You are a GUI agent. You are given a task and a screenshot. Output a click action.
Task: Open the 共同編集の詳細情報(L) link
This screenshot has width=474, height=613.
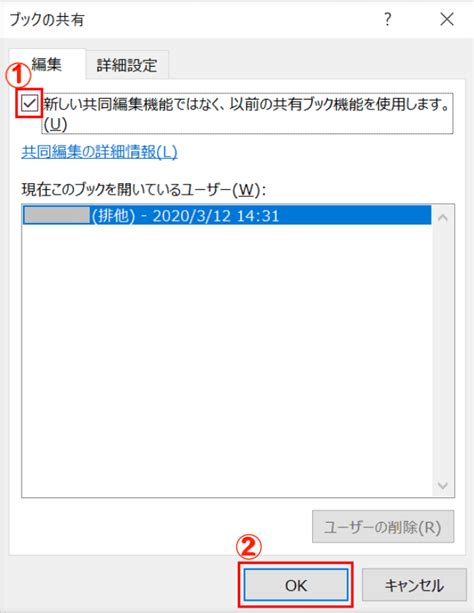(x=99, y=152)
